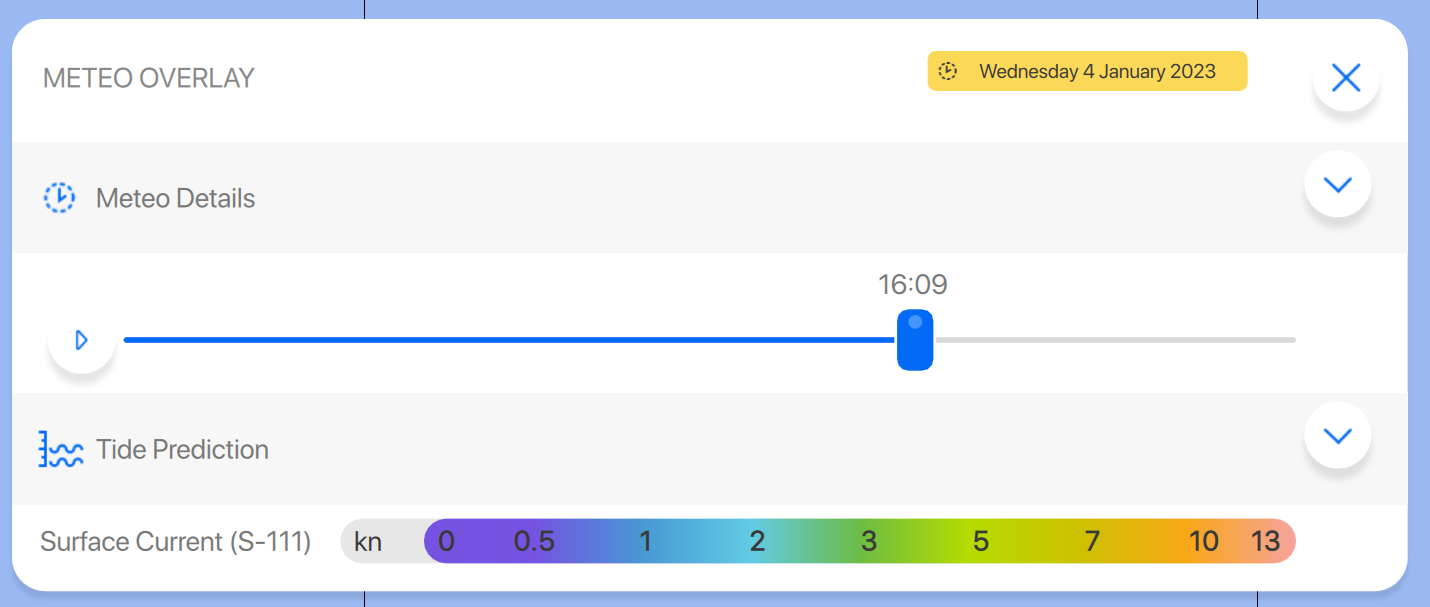Click the Tide Prediction heading label
1430x607 pixels.
coord(182,449)
